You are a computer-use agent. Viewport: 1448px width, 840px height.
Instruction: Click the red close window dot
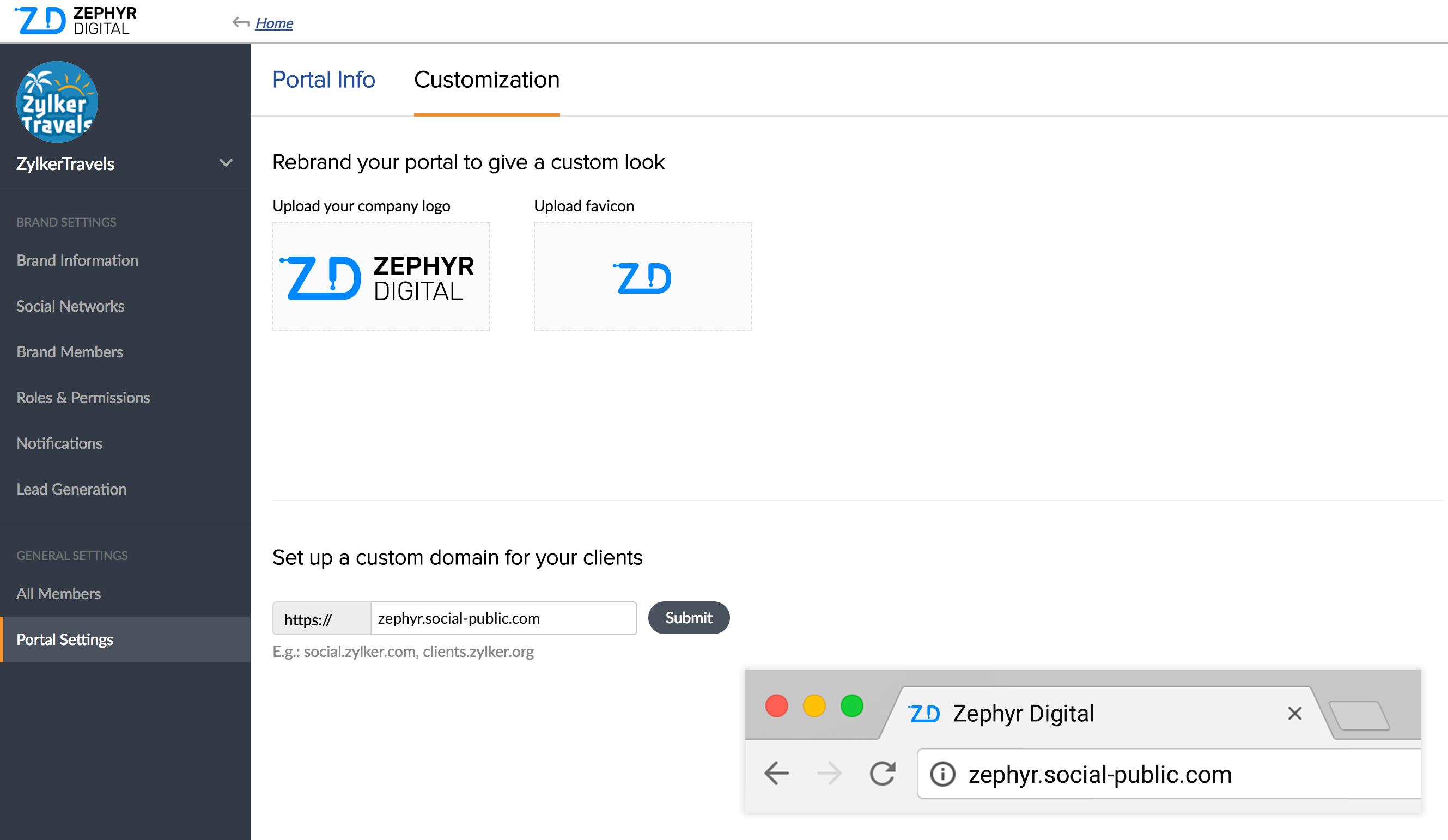tap(776, 706)
